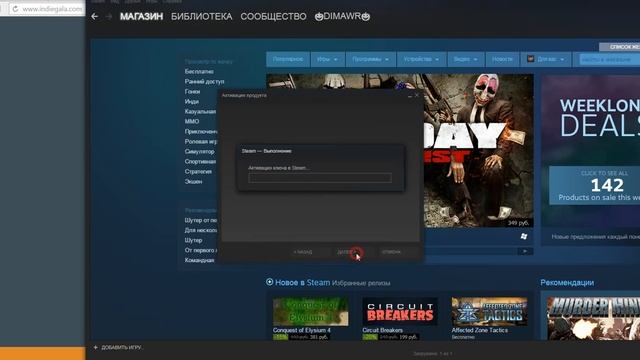The image size is (640, 360).
Task: Open the Conquest of Elysium 4 thumbnail
Action: tap(311, 311)
